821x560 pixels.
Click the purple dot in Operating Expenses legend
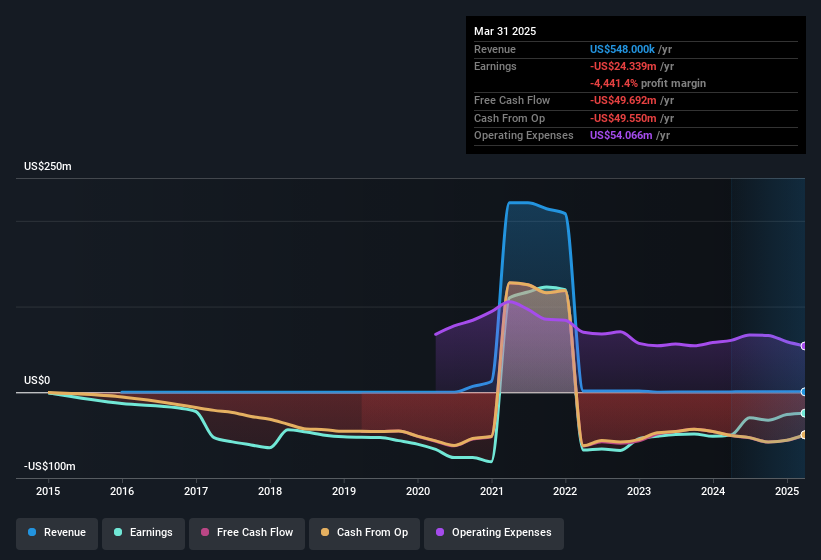coord(440,532)
